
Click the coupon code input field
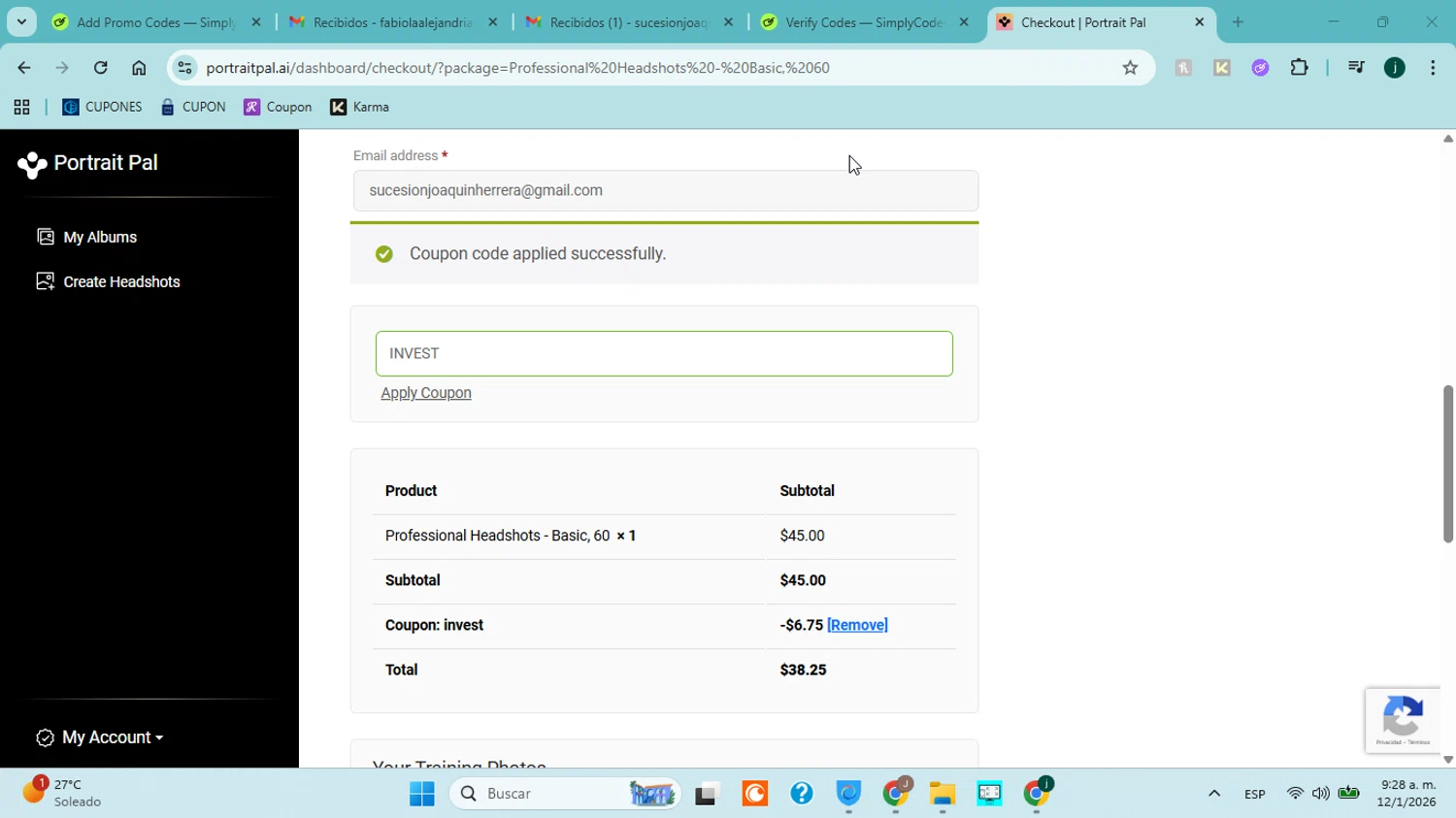(x=664, y=353)
